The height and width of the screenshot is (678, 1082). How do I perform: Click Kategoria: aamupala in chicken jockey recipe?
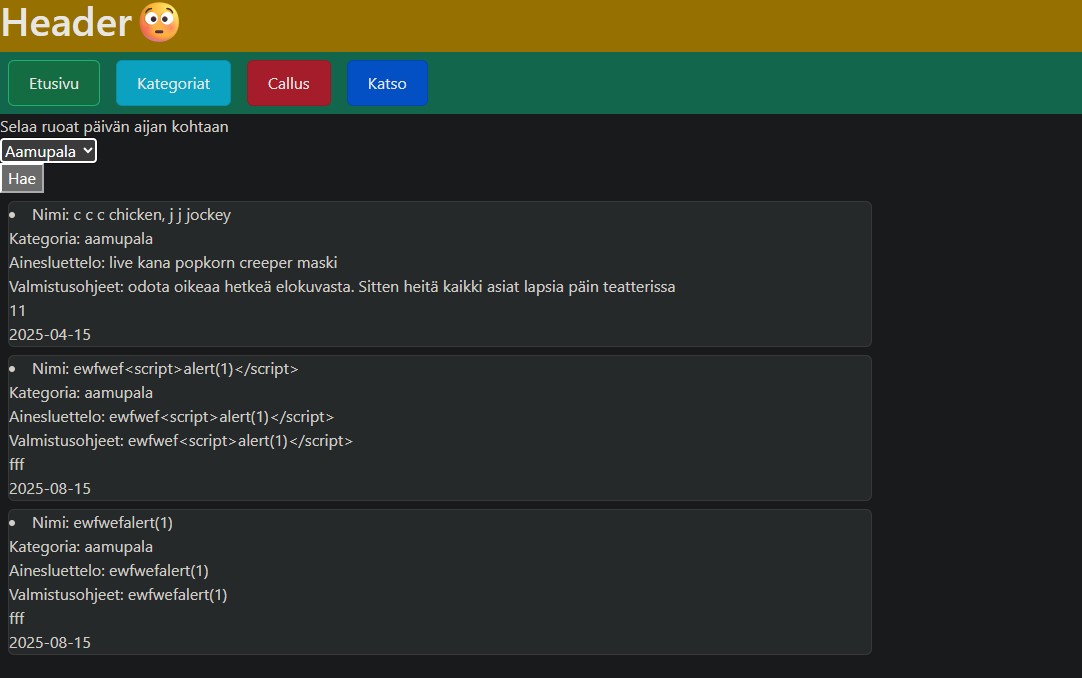81,239
